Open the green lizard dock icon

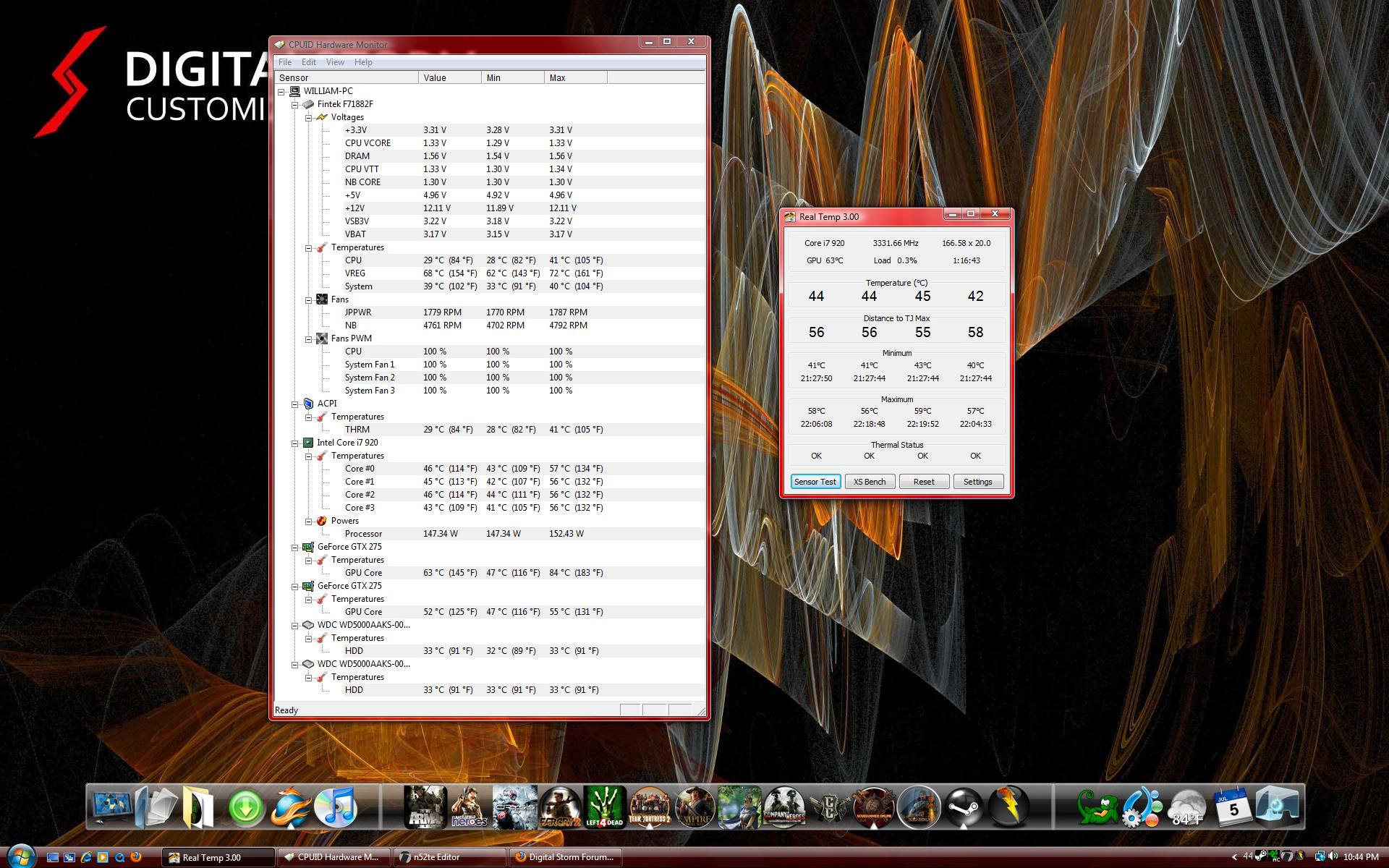click(x=1097, y=807)
